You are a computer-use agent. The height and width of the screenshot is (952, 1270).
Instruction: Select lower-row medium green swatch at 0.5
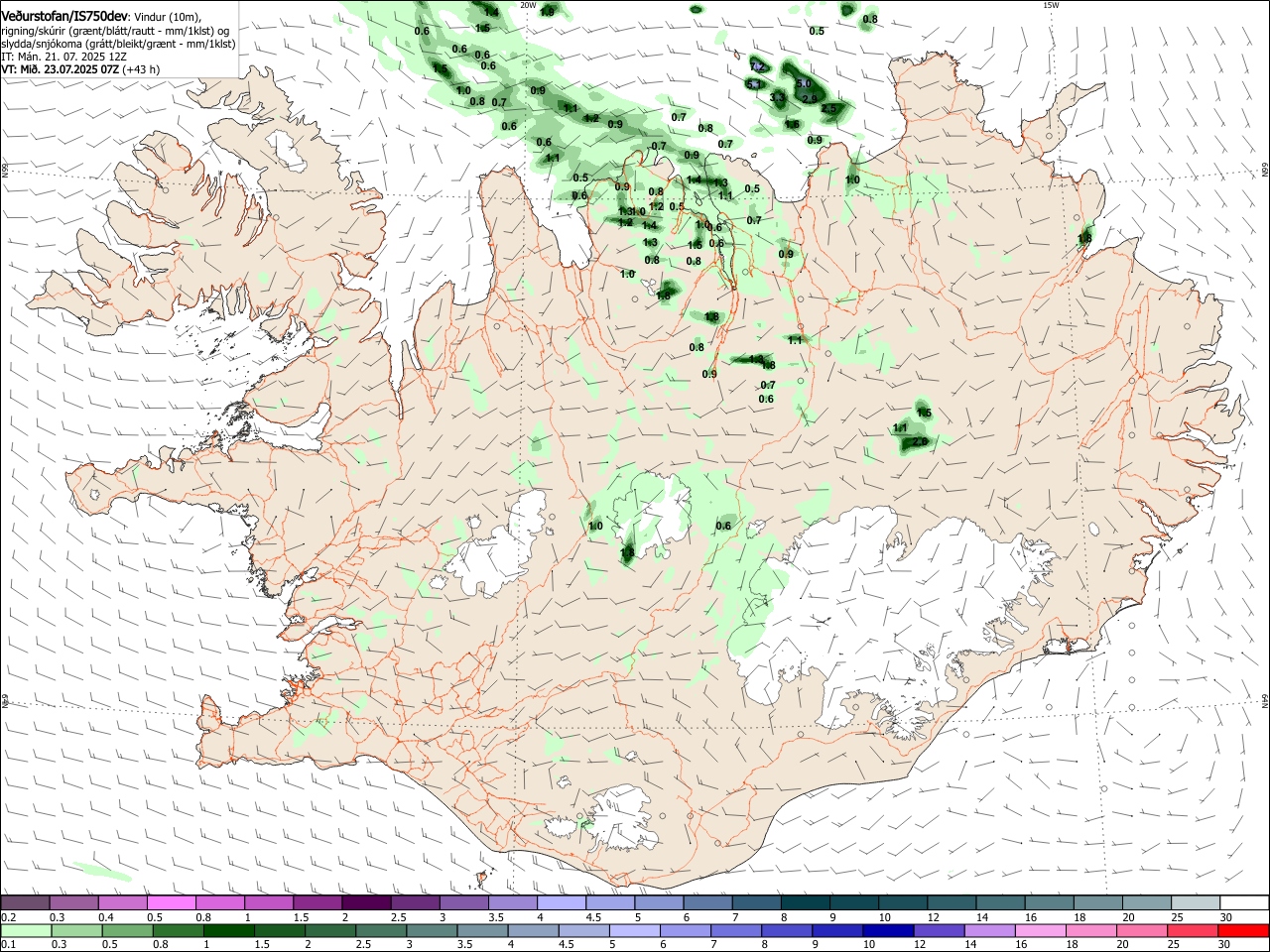click(x=127, y=930)
